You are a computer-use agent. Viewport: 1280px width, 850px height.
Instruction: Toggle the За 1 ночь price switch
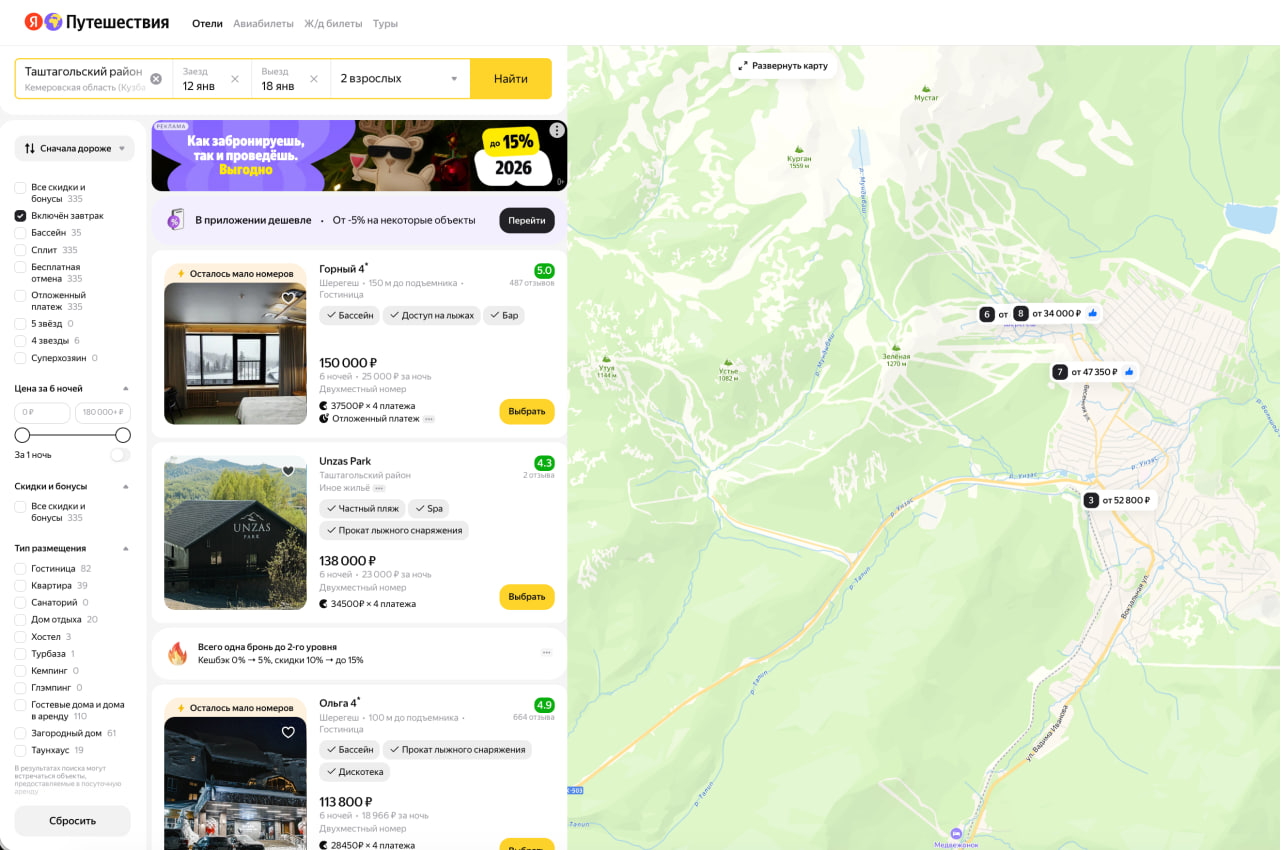coord(120,455)
